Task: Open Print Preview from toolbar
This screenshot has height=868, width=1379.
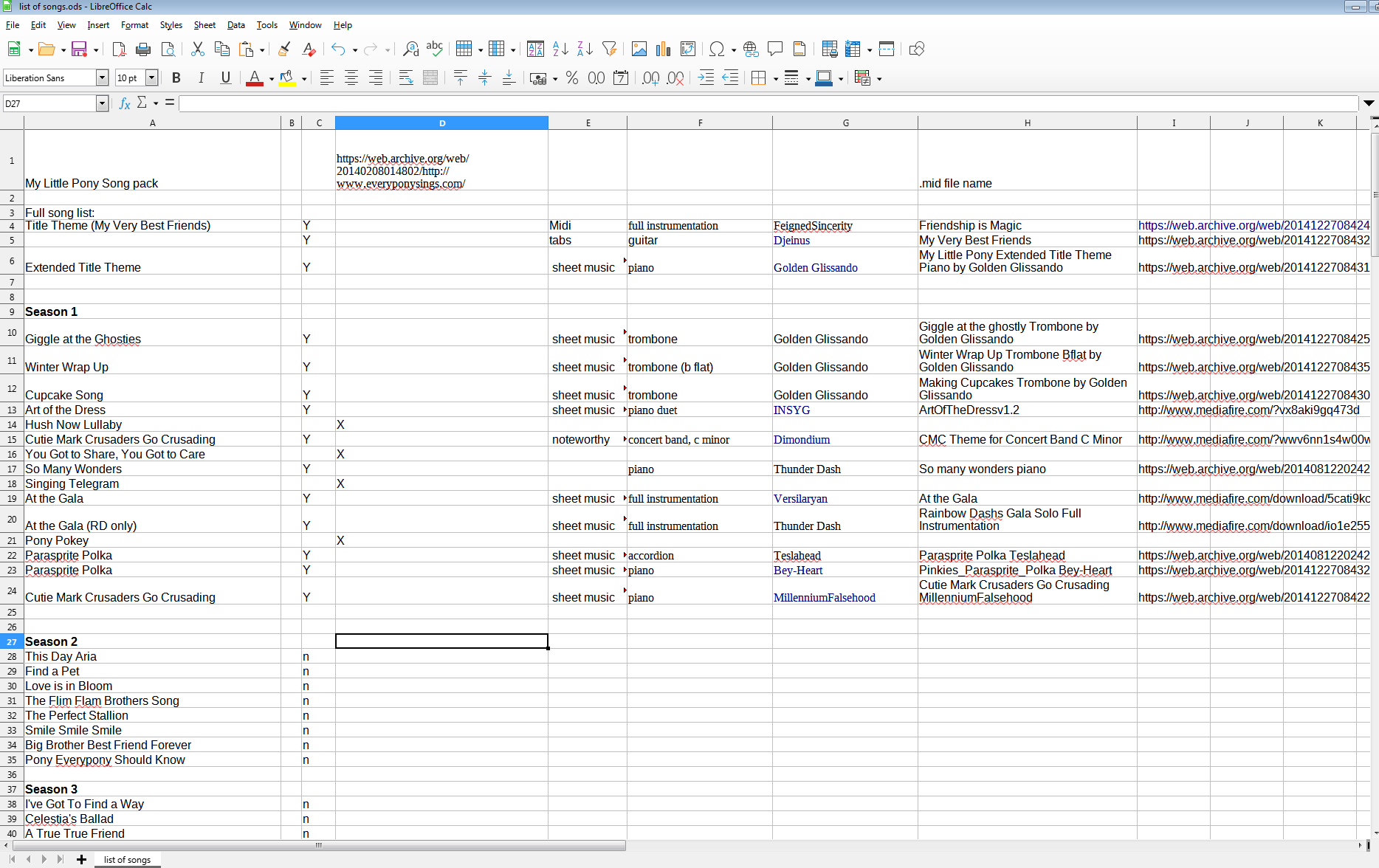Action: pyautogui.click(x=168, y=49)
